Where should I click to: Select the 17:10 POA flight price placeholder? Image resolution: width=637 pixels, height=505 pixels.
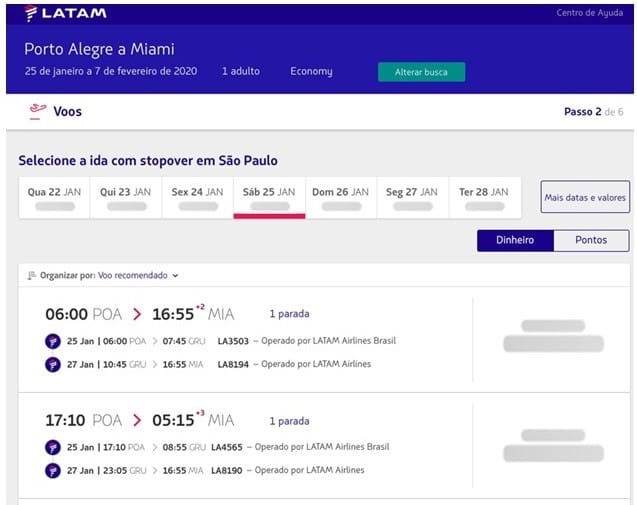[x=553, y=446]
